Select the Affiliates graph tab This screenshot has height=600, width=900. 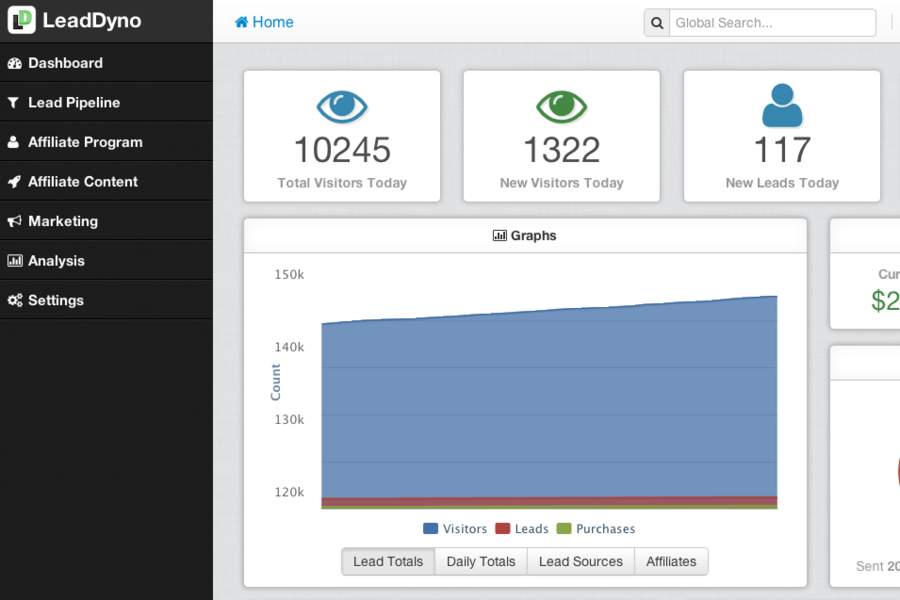[x=671, y=562]
